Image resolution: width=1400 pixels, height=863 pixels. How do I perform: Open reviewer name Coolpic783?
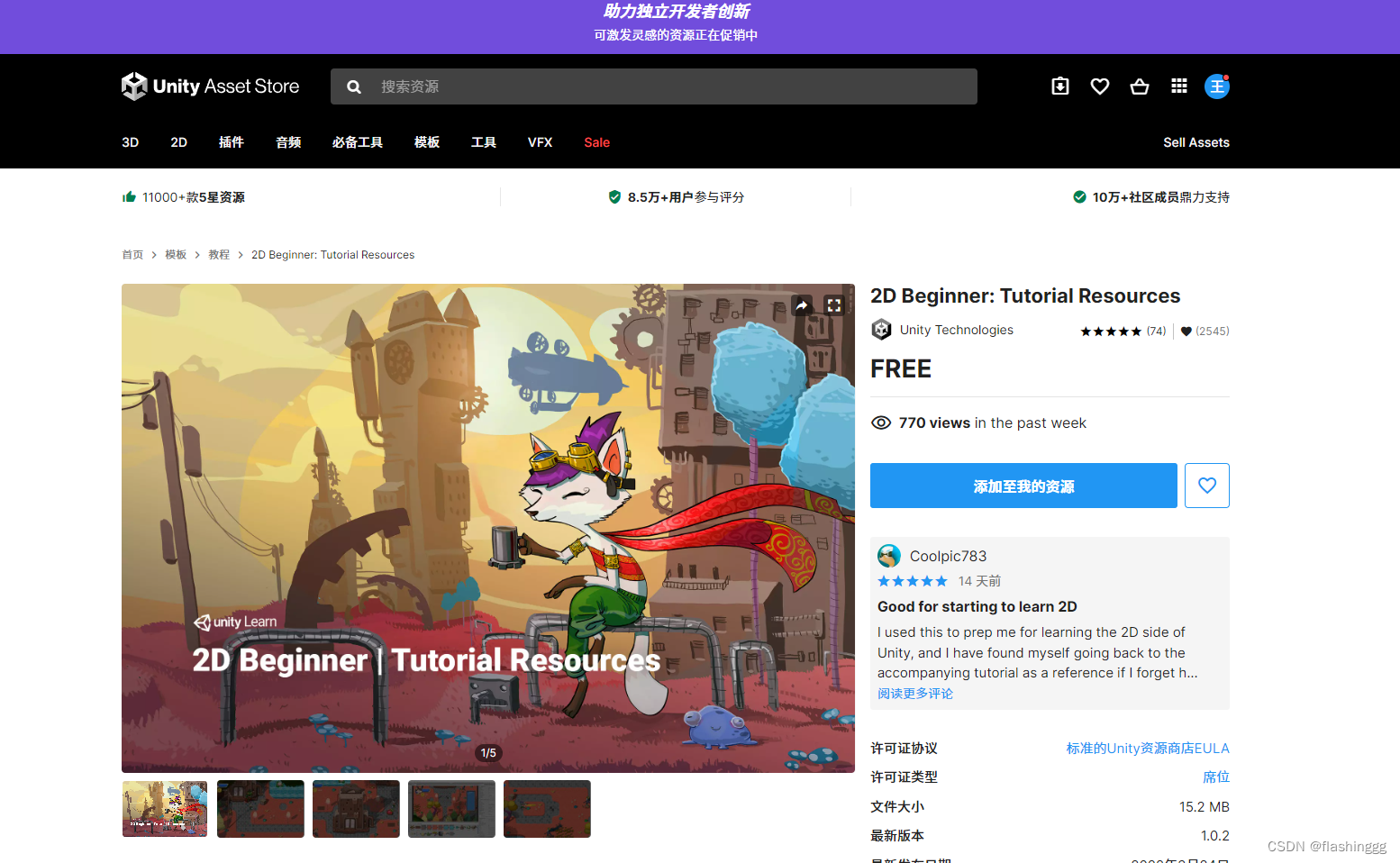pyautogui.click(x=948, y=557)
